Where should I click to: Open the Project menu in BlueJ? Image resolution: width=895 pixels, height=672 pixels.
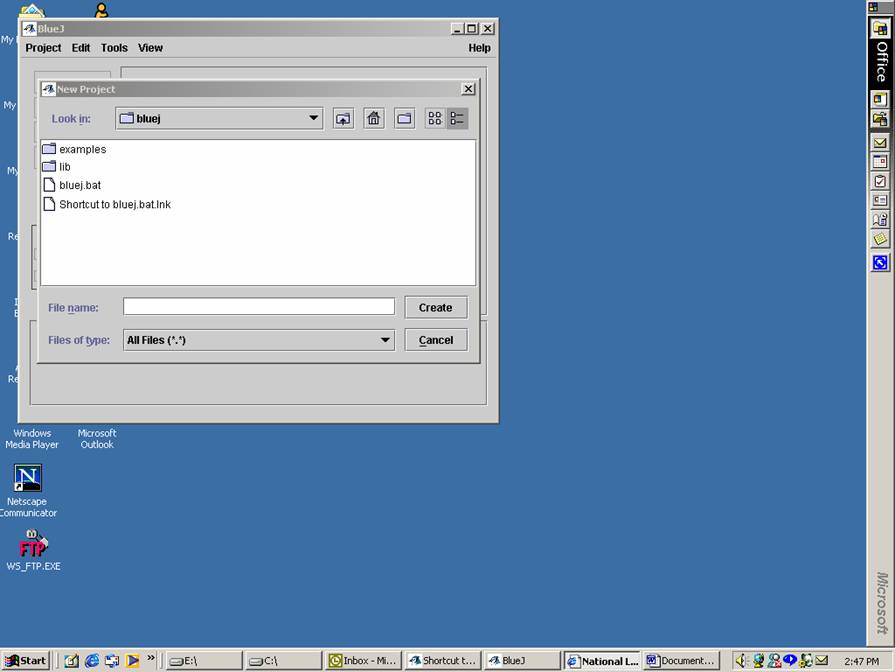pyautogui.click(x=43, y=48)
